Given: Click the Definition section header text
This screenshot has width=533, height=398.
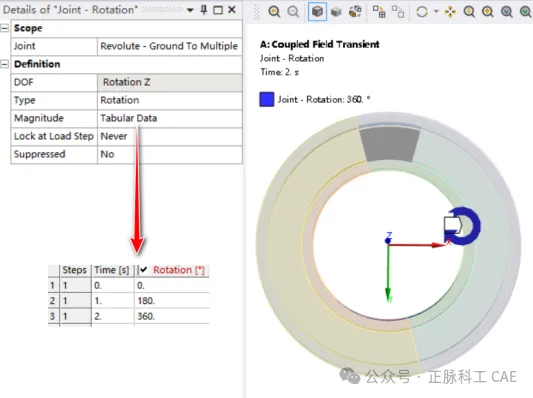Looking at the screenshot, I should pos(37,64).
